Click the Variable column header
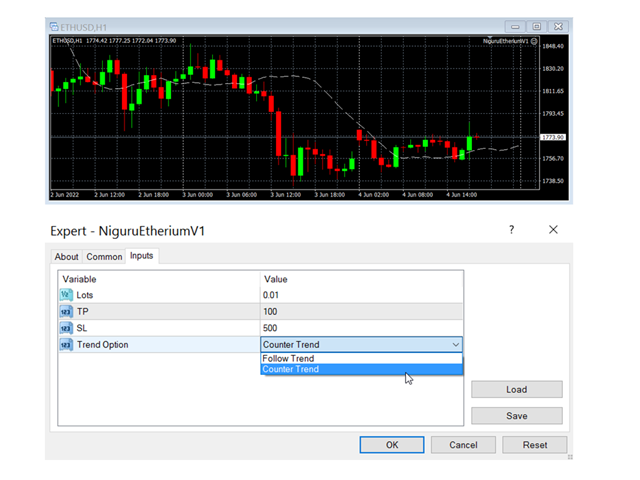 pos(79,279)
